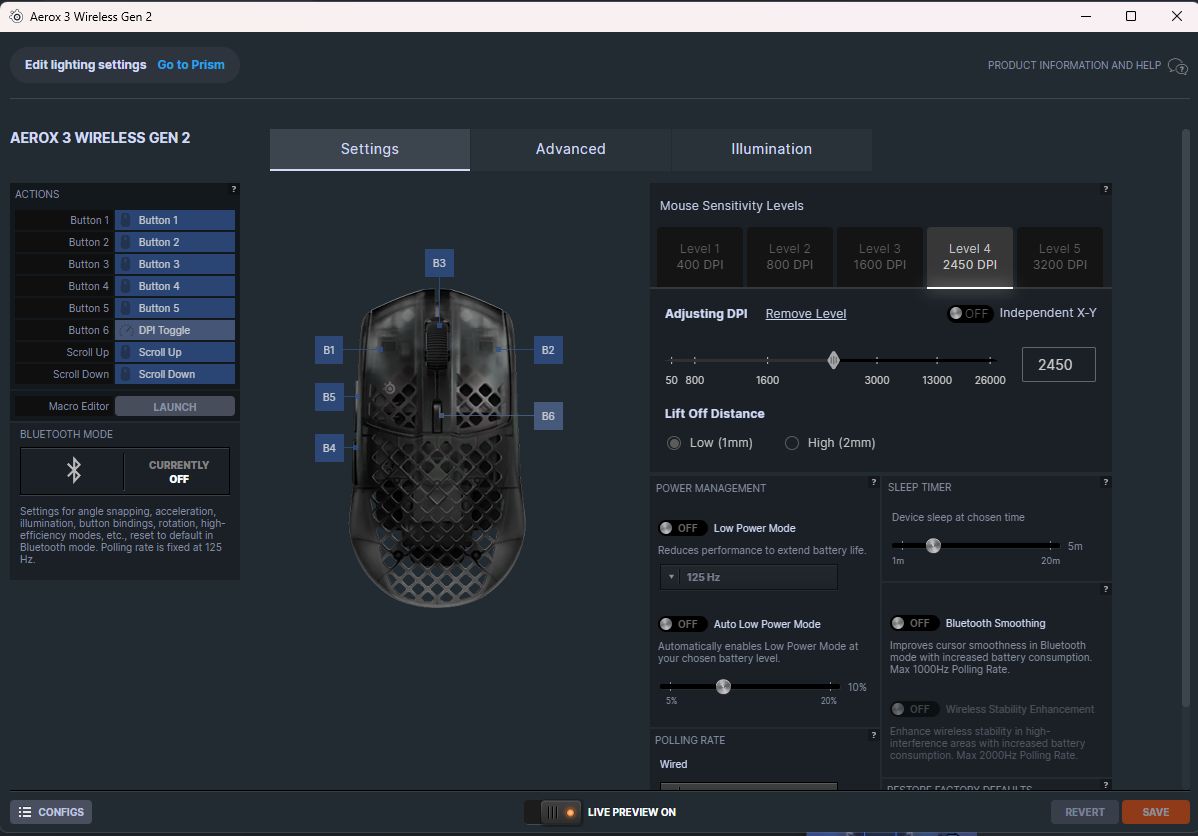Switch to the Advanced tab

point(571,149)
